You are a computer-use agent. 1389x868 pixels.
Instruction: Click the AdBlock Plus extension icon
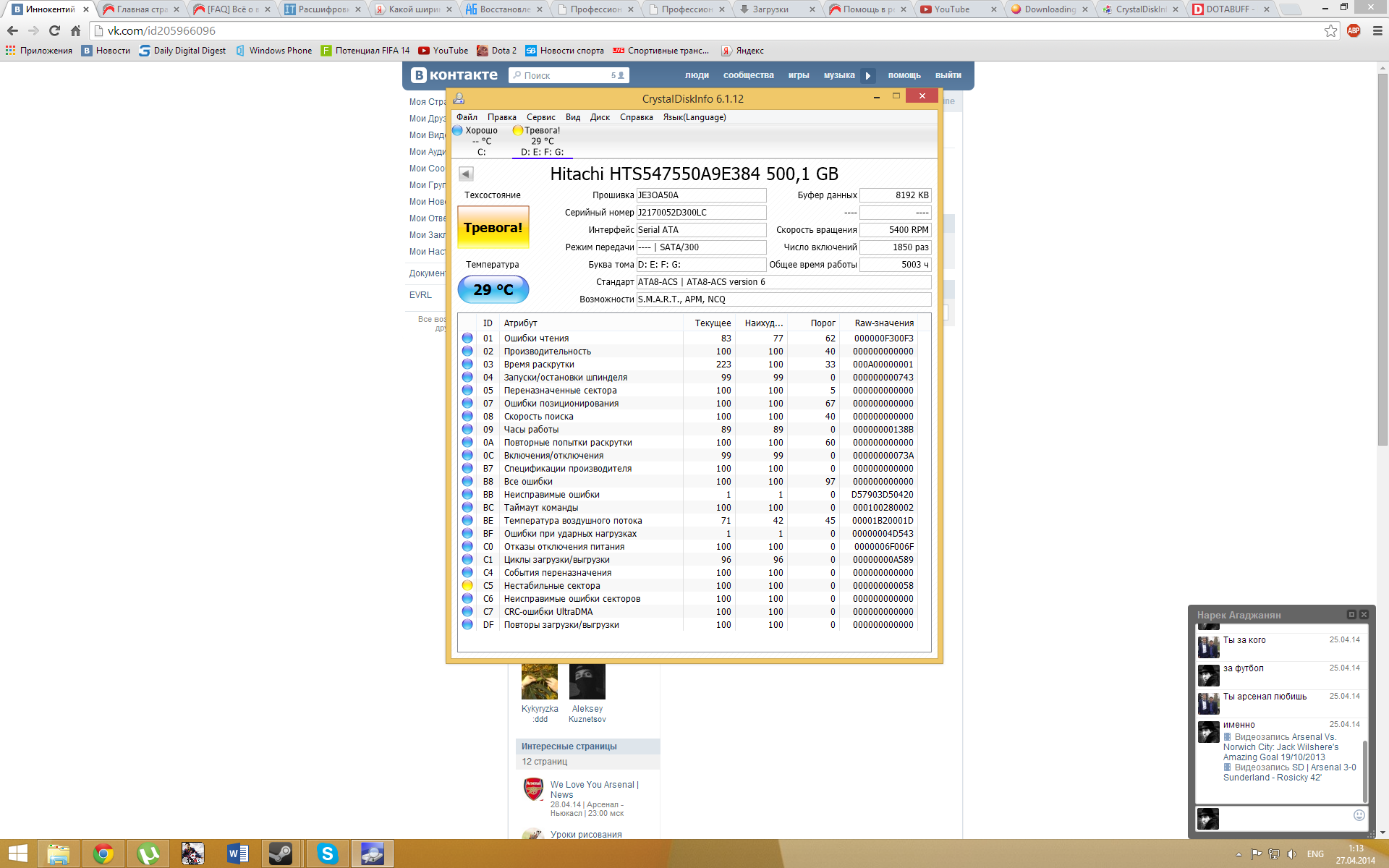pyautogui.click(x=1354, y=31)
